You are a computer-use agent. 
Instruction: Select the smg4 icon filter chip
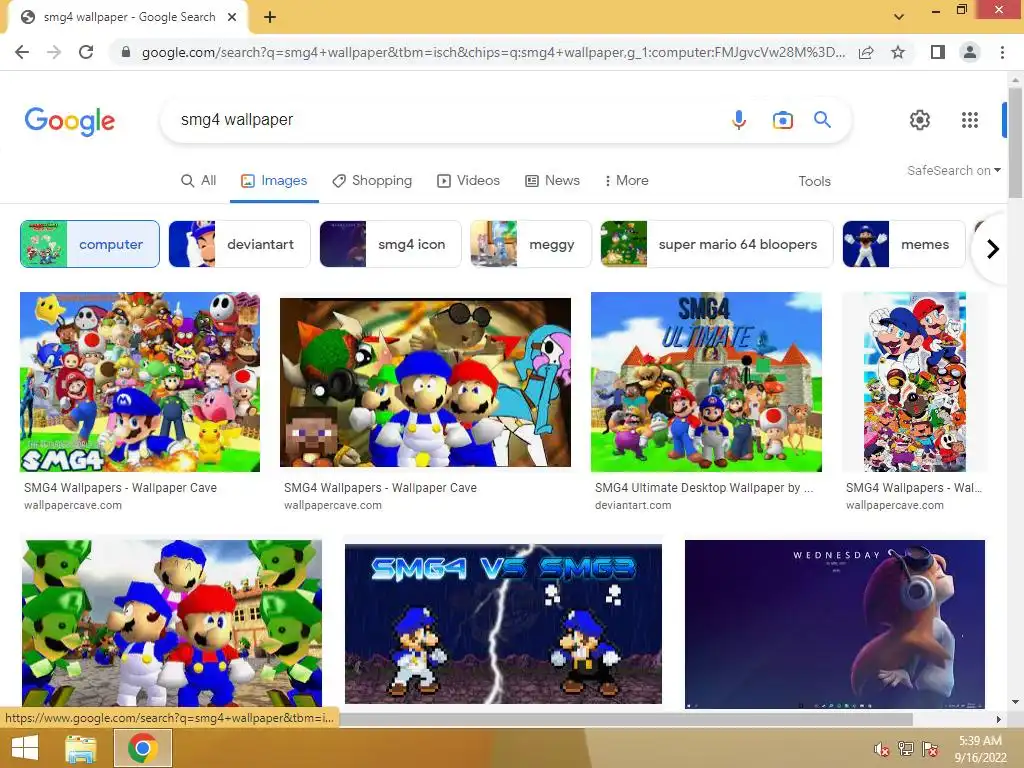pyautogui.click(x=390, y=244)
